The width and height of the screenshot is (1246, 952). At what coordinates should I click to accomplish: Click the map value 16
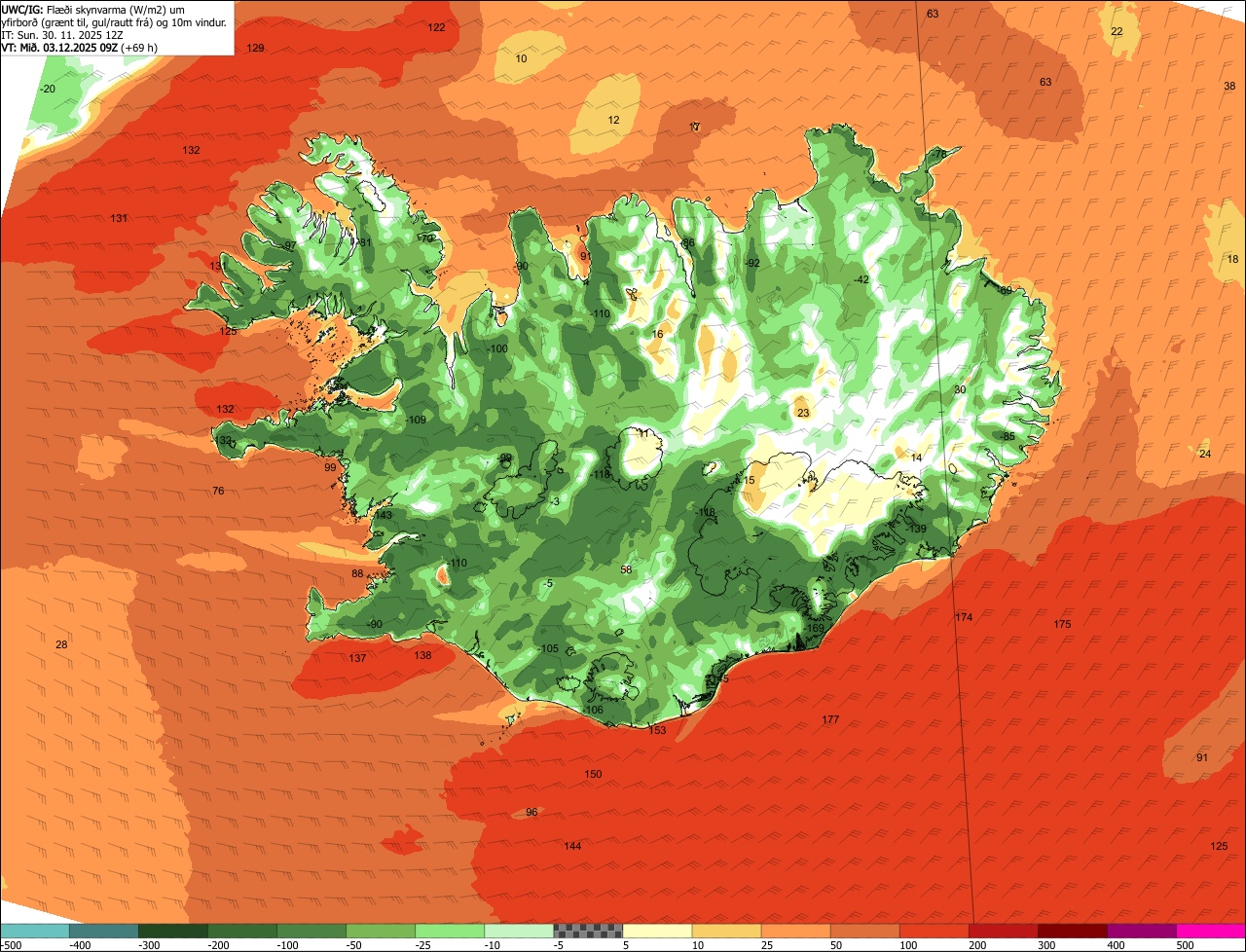658,334
